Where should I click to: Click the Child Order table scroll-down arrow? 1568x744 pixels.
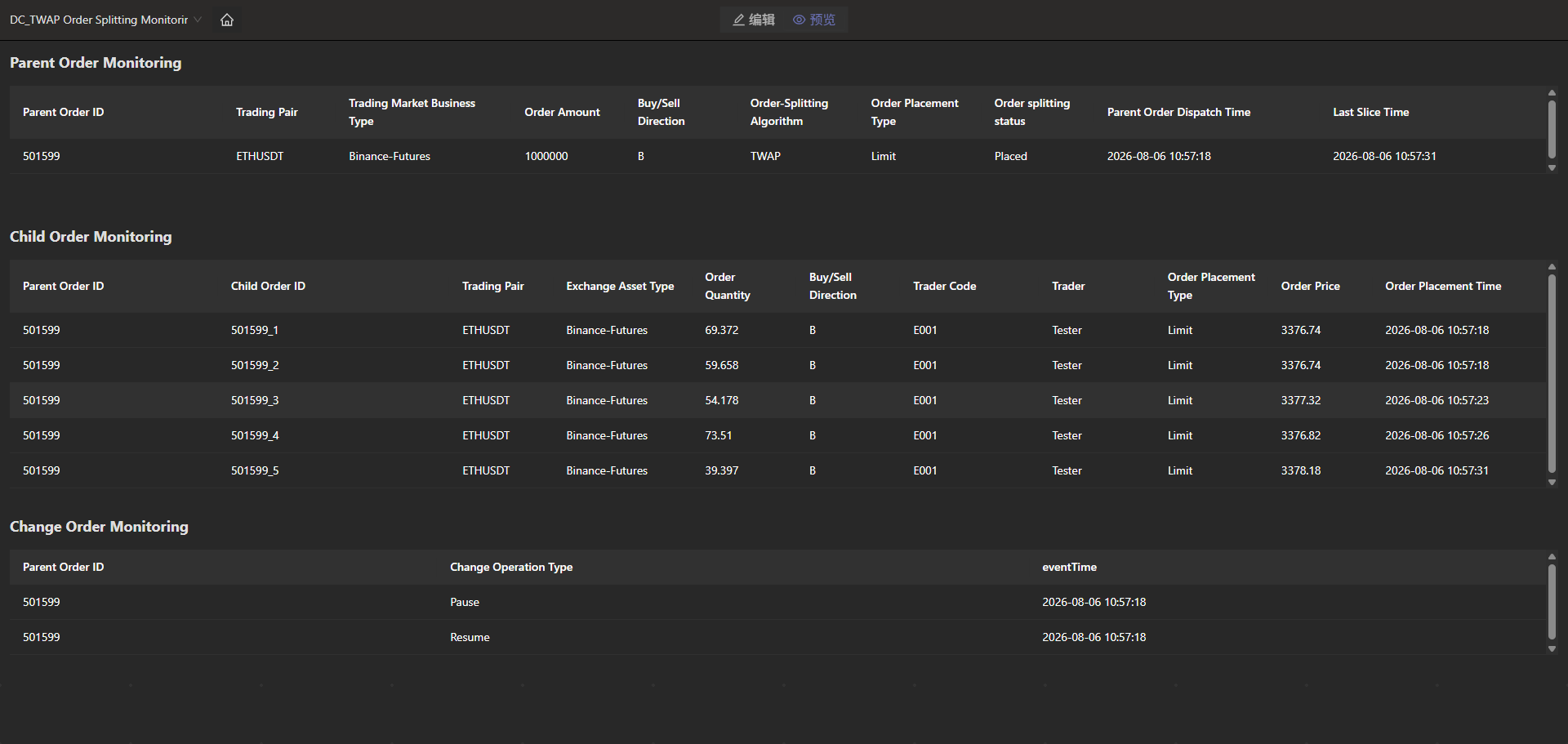tap(1552, 483)
